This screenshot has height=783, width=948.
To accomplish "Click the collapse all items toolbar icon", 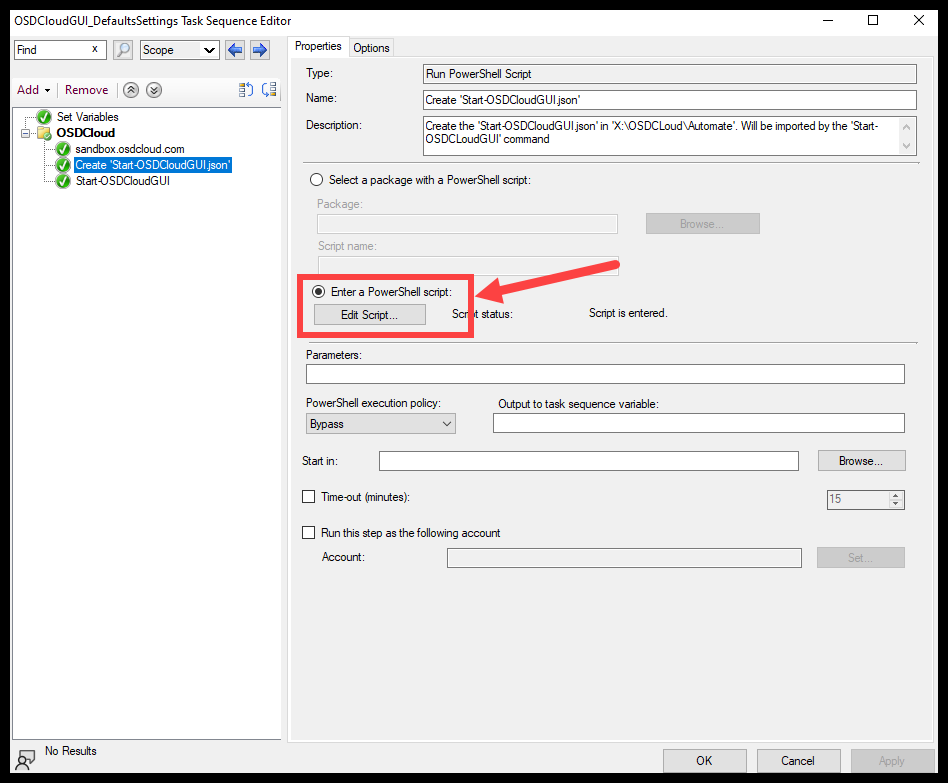I will [245, 90].
